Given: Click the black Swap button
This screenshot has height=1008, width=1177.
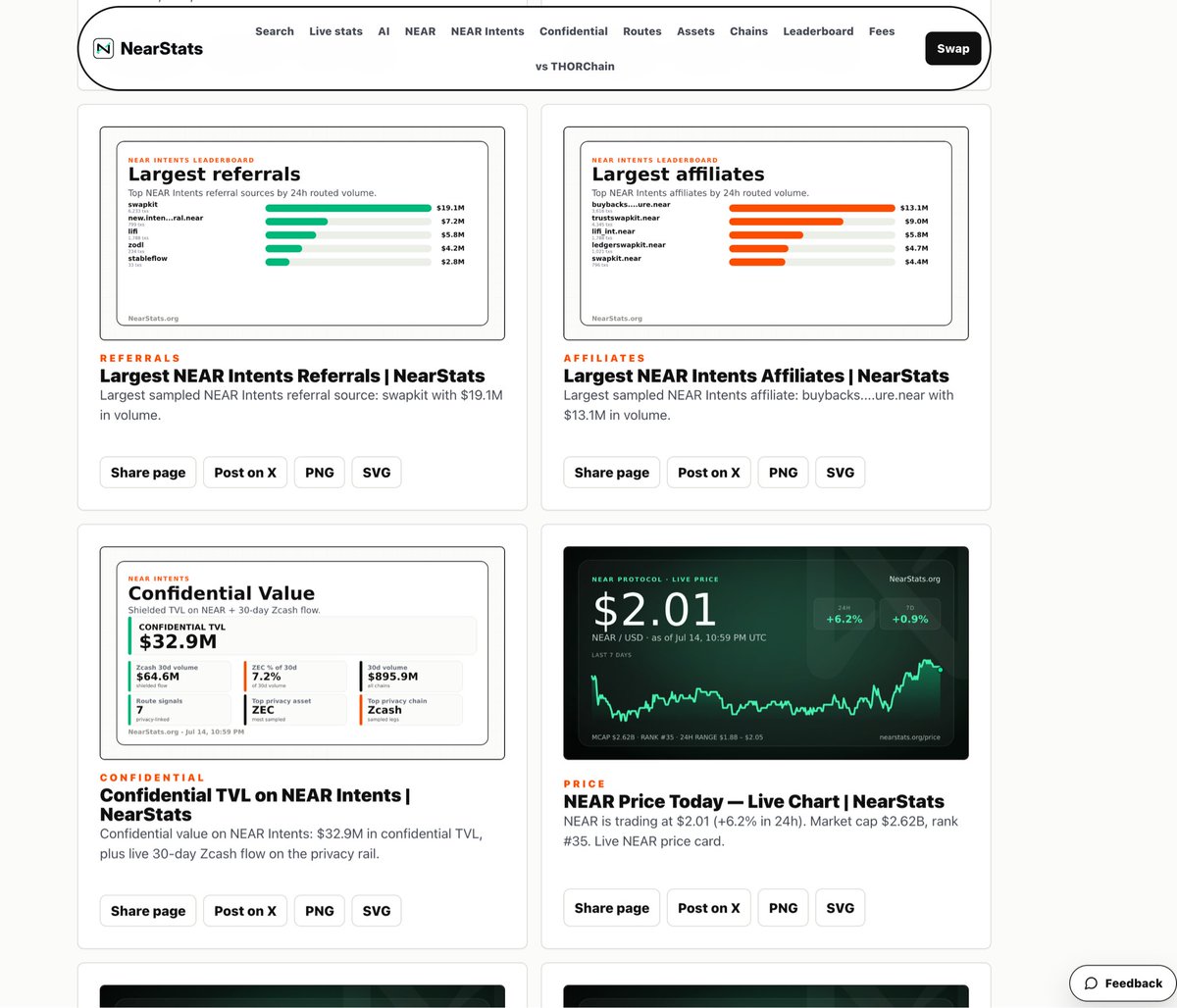Looking at the screenshot, I should coord(952,48).
